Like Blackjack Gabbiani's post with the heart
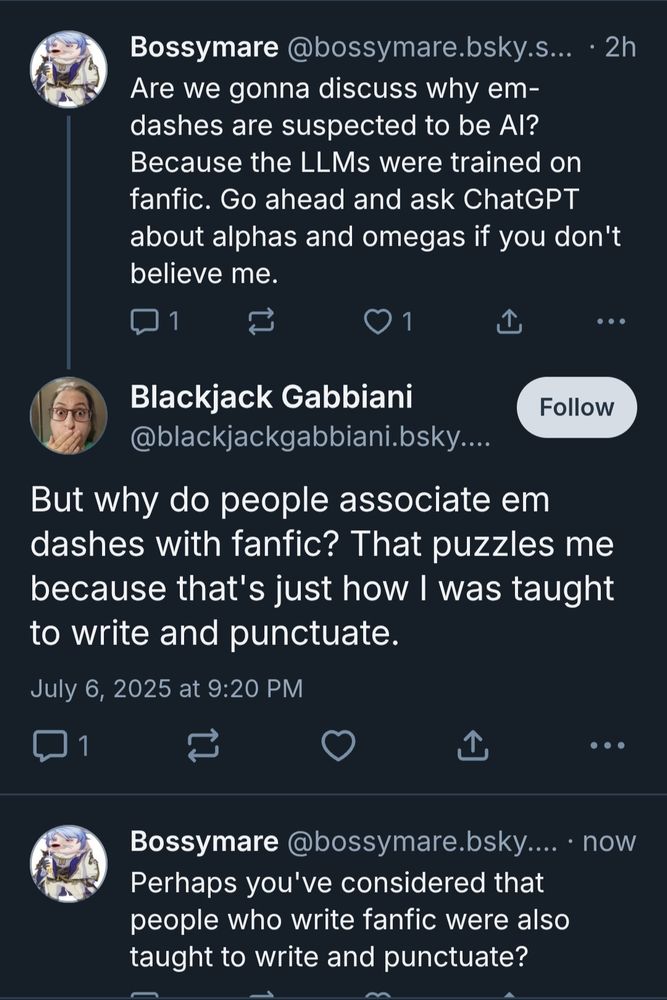Viewport: 667px width, 1000px height. coord(338,745)
